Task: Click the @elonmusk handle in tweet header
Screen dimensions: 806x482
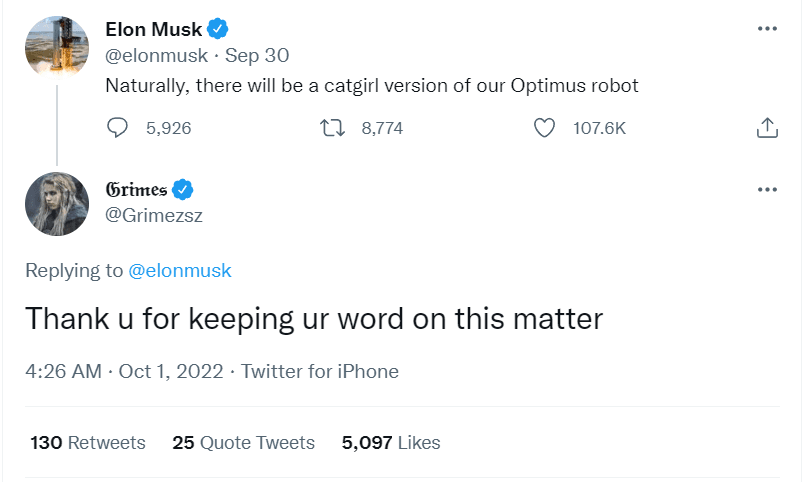Action: pos(157,57)
